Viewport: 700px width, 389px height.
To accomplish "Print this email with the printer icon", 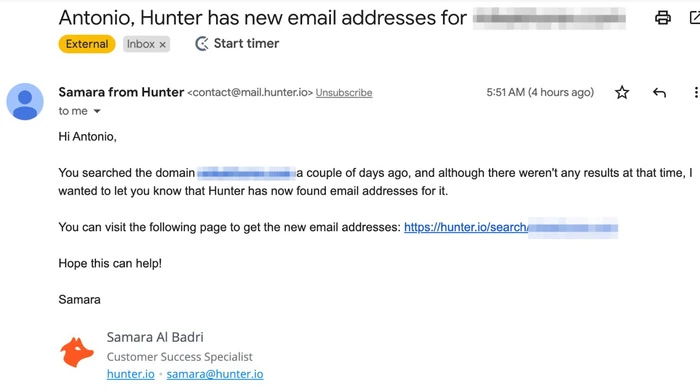I will (662, 18).
